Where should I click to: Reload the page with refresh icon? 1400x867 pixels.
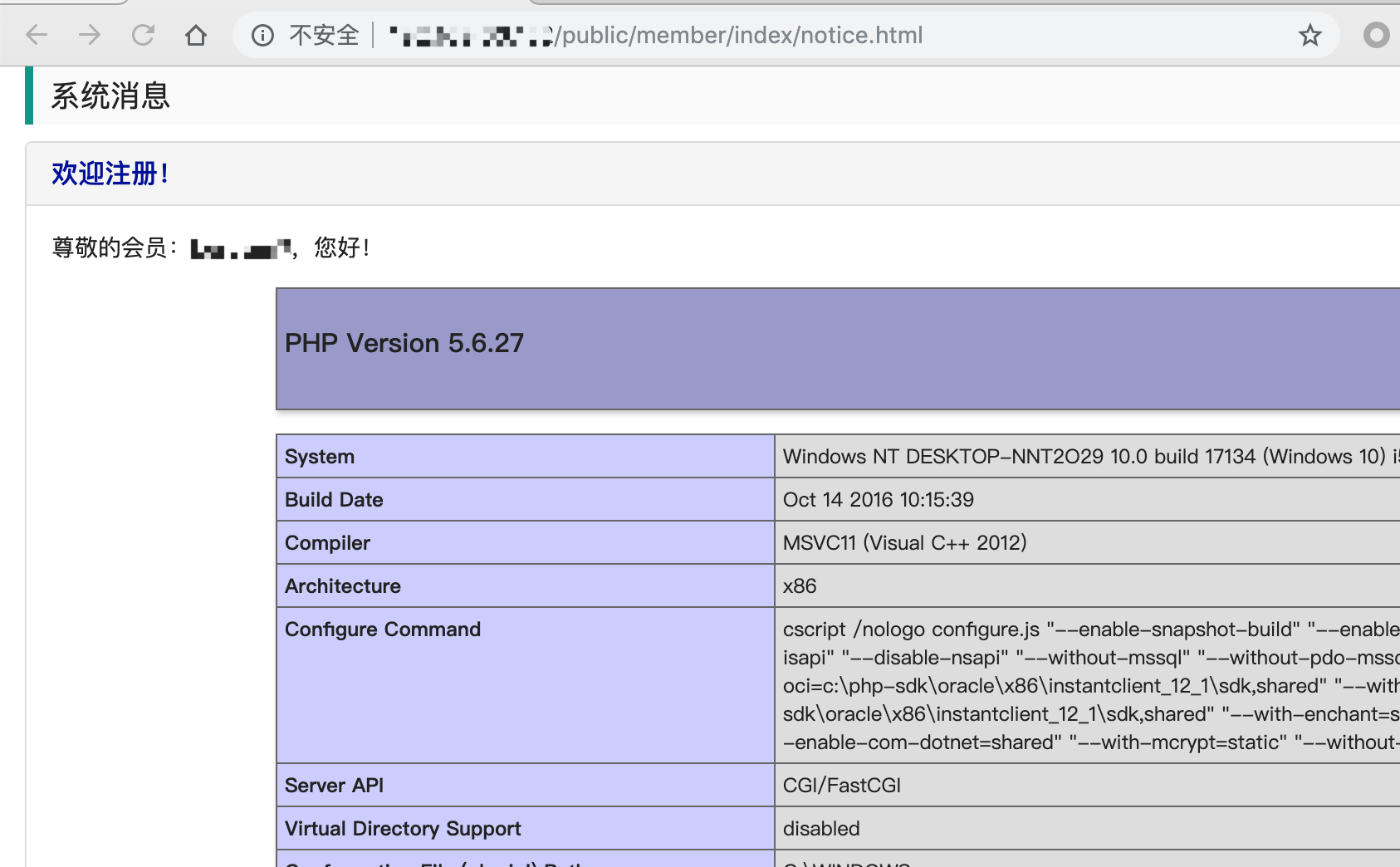(x=143, y=35)
